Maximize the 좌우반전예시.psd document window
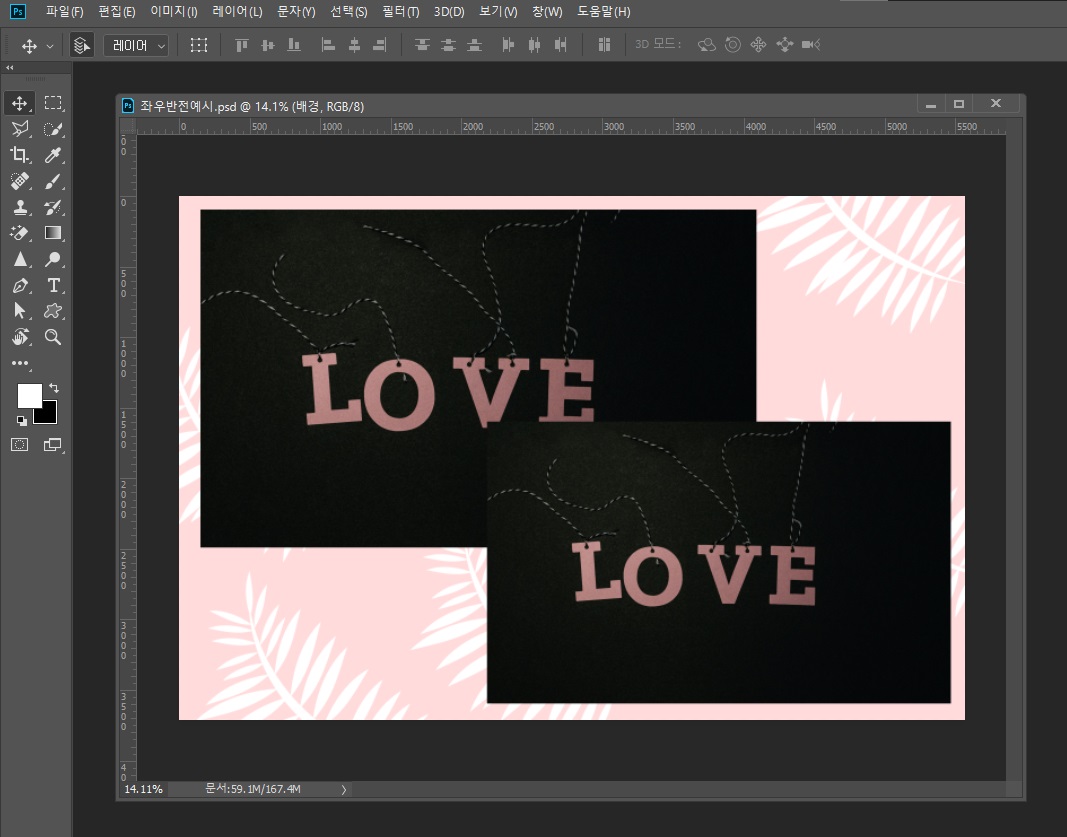 click(959, 104)
